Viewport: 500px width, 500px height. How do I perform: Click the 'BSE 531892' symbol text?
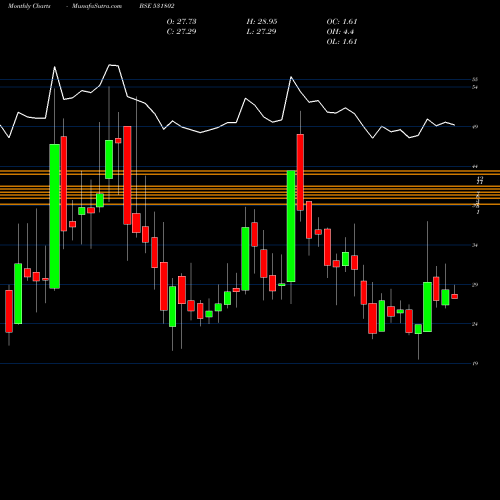point(157,6)
